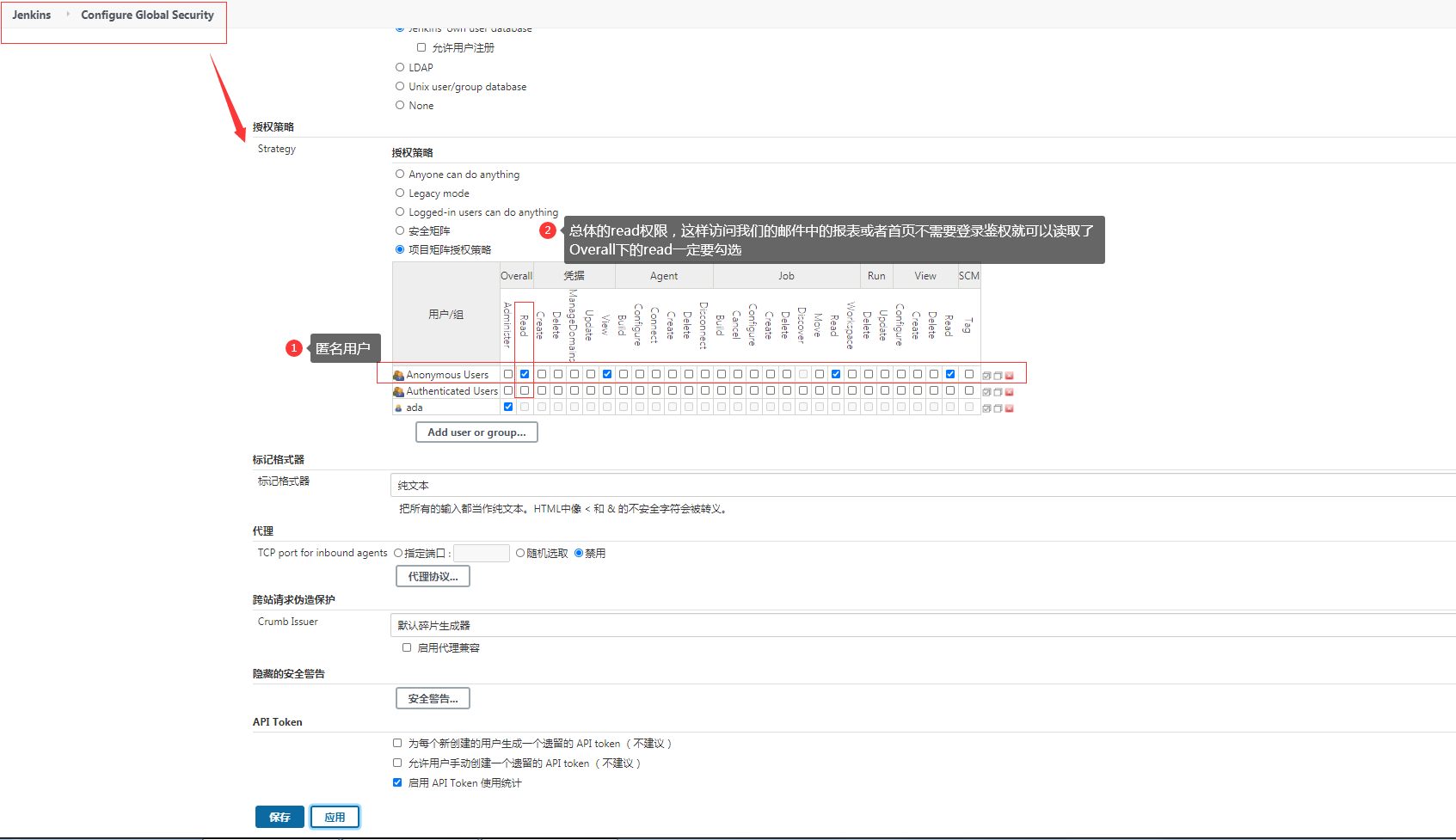The image size is (1456, 840).
Task: Select all permissions for Authenticated Users row
Action: coord(986,392)
